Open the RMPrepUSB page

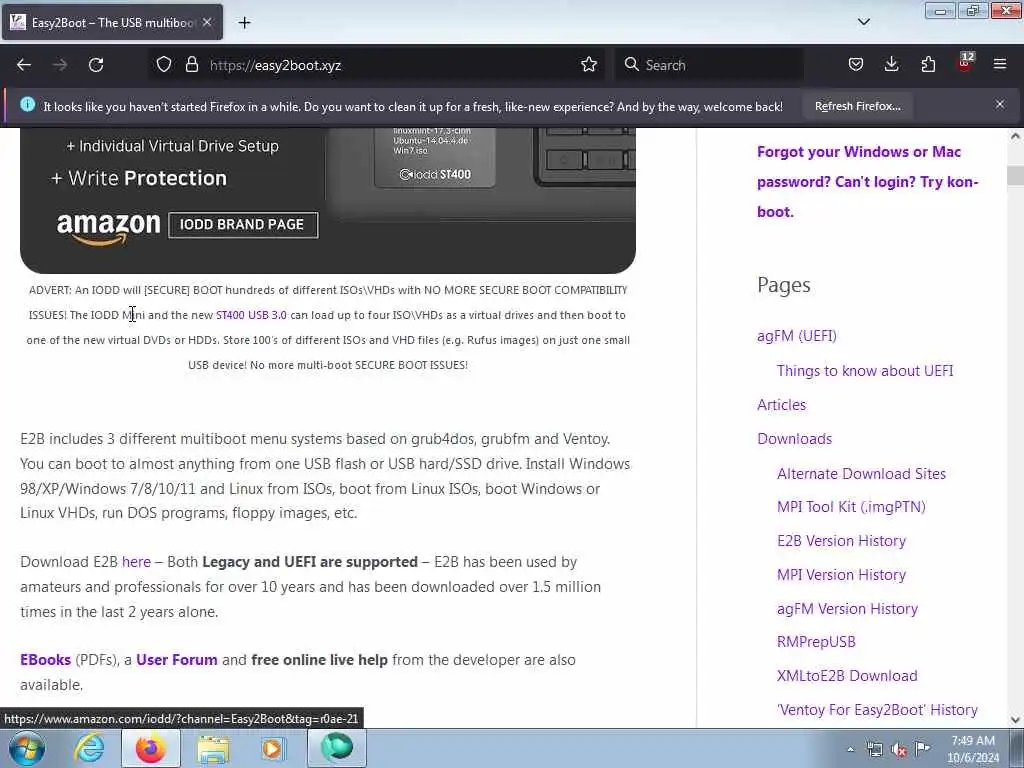(816, 641)
